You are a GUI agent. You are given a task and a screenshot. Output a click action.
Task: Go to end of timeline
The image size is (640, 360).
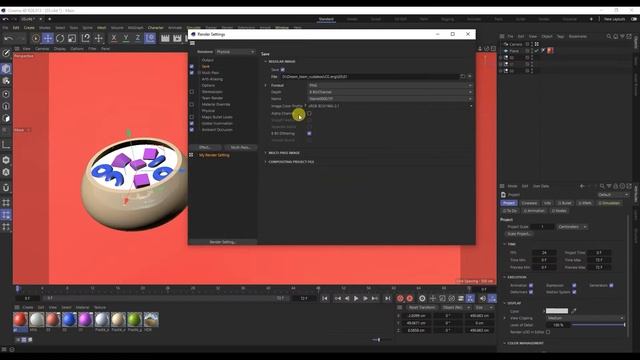point(387,298)
